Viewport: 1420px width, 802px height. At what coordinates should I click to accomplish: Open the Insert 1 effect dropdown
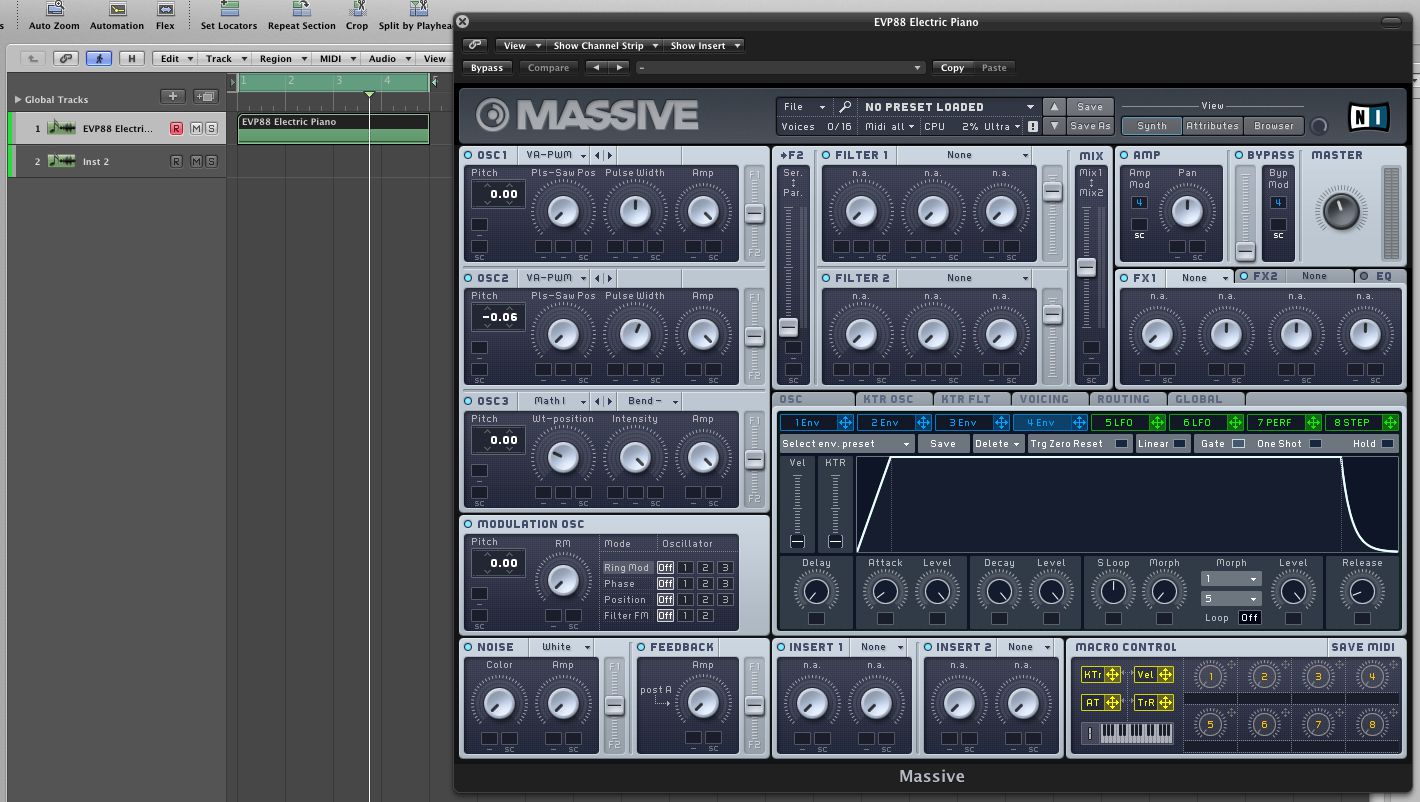point(881,647)
